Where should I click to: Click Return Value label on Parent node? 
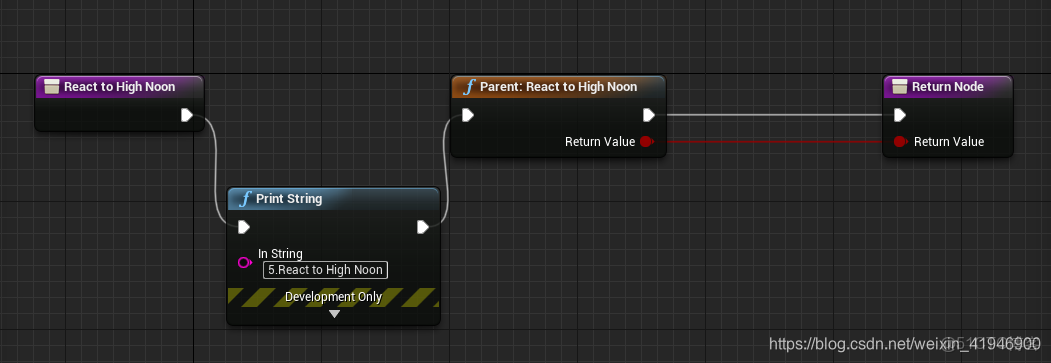[x=600, y=141]
